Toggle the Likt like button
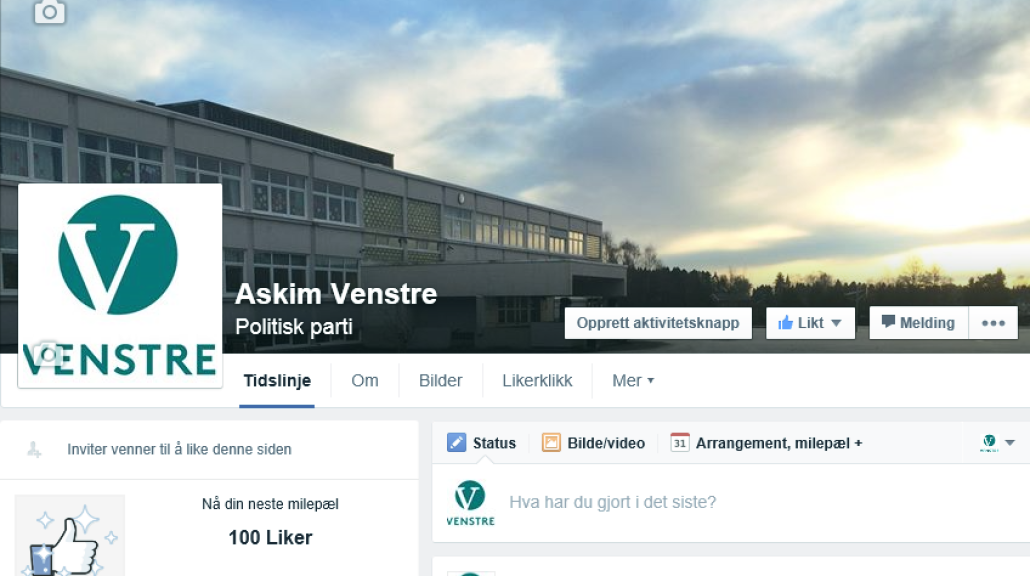Image resolution: width=1030 pixels, height=576 pixels. 800,323
